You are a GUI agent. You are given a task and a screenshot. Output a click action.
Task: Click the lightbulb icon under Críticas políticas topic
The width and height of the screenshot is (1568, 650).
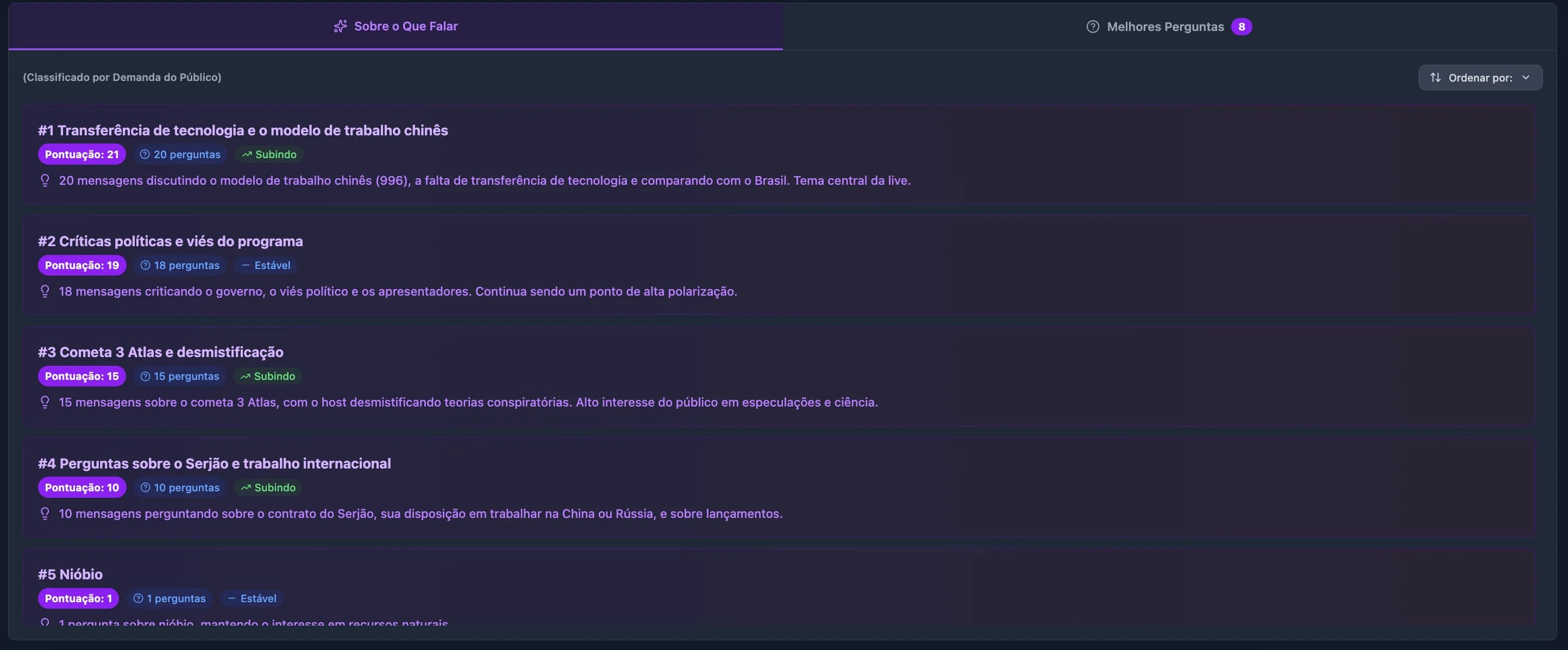pos(45,291)
